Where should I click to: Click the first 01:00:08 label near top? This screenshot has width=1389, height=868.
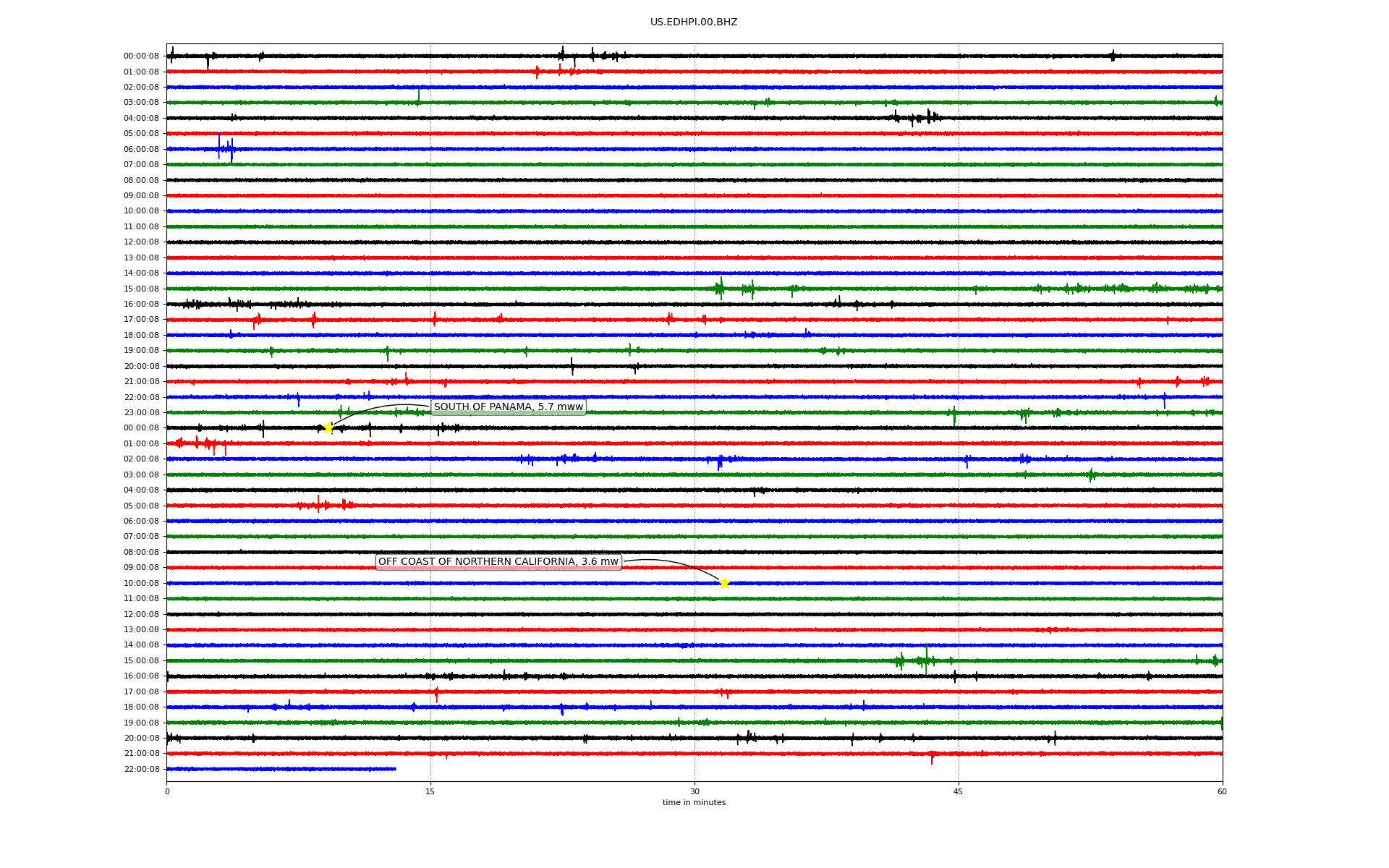[x=141, y=72]
